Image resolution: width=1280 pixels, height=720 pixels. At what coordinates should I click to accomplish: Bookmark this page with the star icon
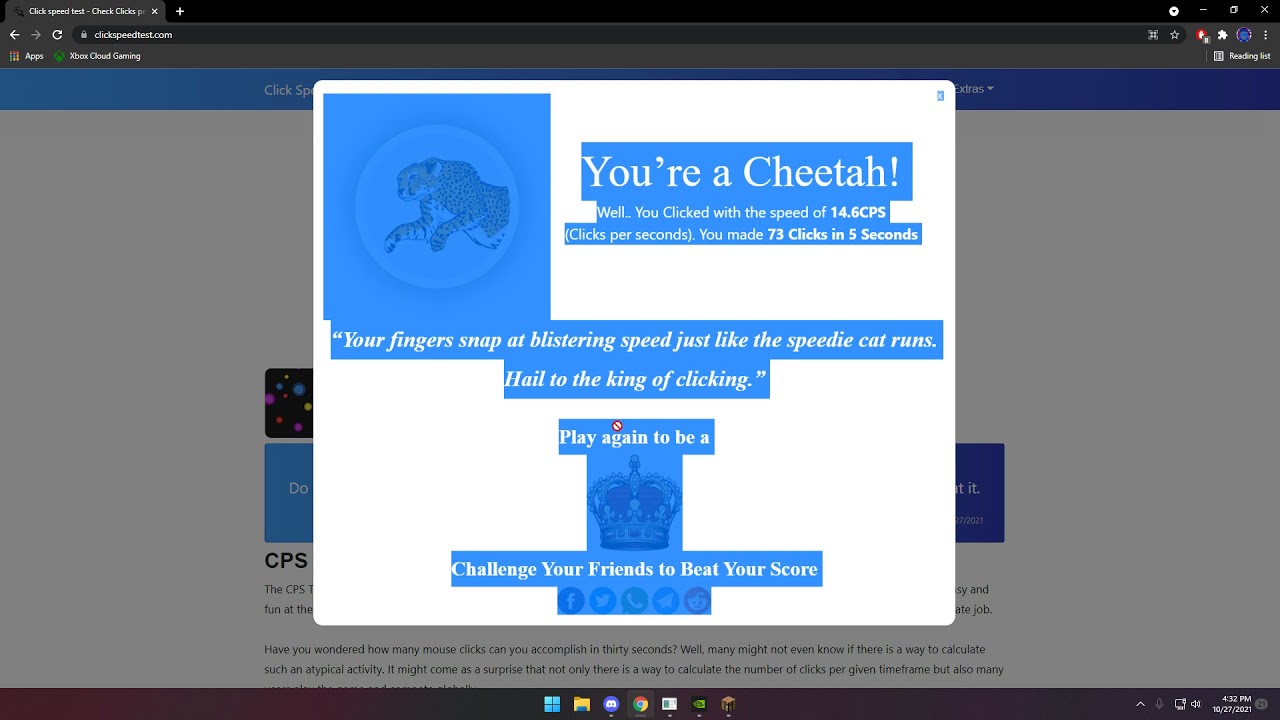[1175, 34]
